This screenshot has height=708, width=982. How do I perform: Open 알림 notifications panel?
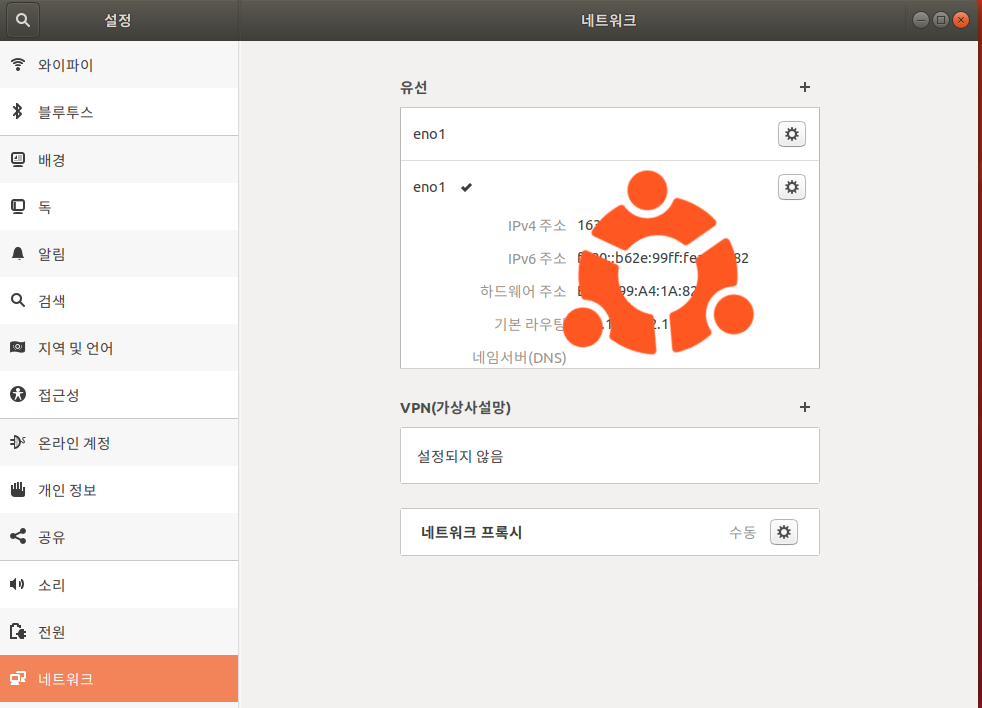pyautogui.click(x=119, y=254)
